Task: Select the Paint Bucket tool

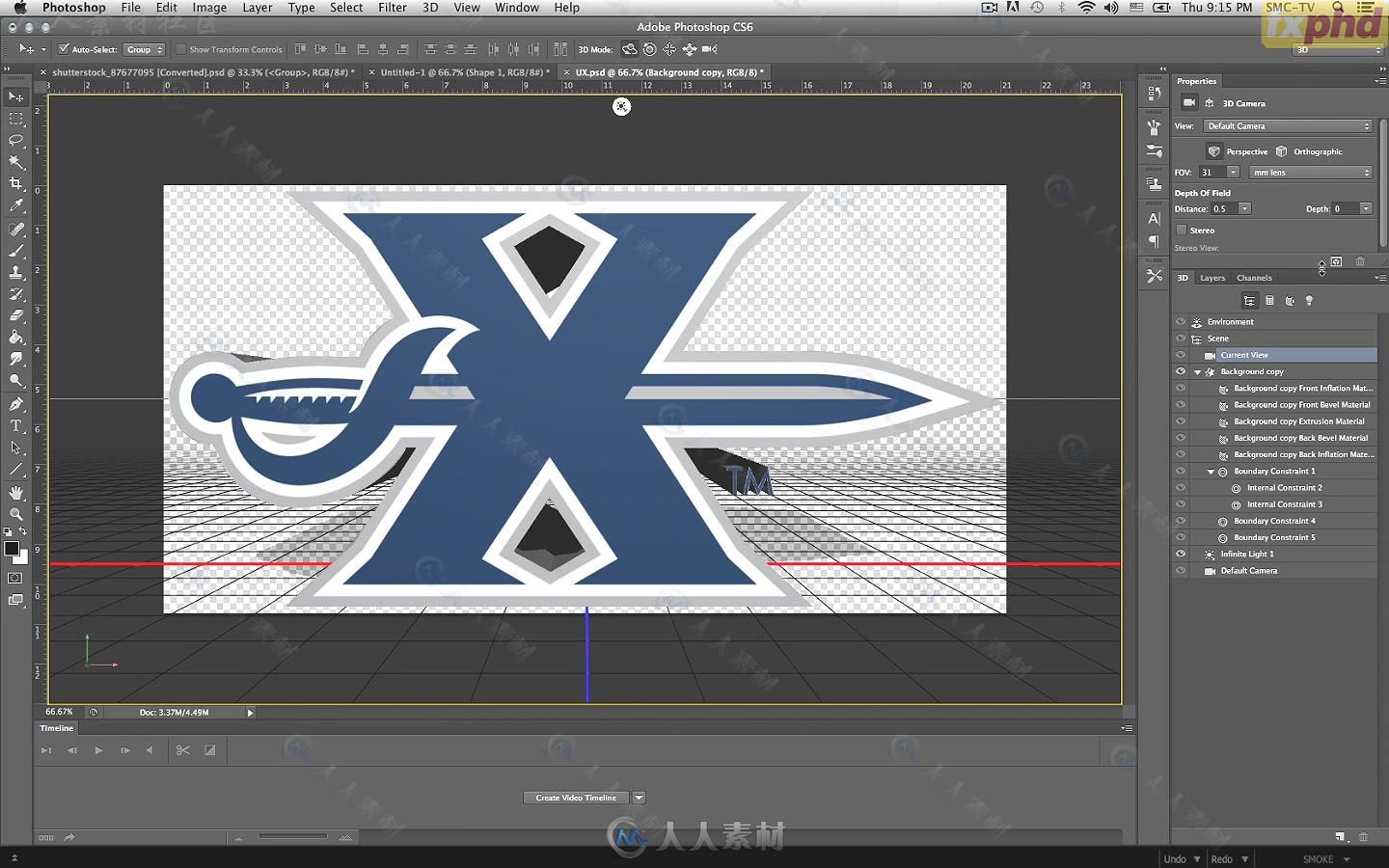Action: pos(16,338)
